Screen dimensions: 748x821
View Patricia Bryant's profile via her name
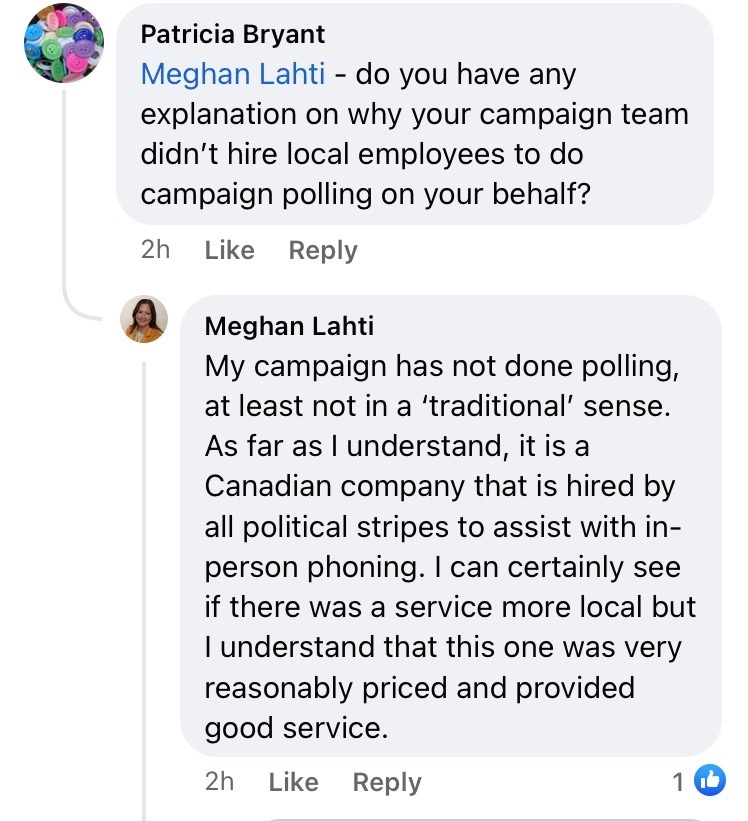click(x=232, y=35)
